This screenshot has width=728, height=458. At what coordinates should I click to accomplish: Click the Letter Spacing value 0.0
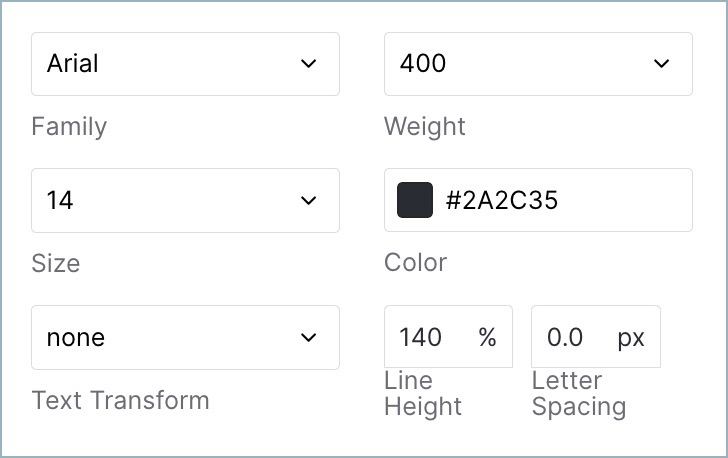point(565,337)
